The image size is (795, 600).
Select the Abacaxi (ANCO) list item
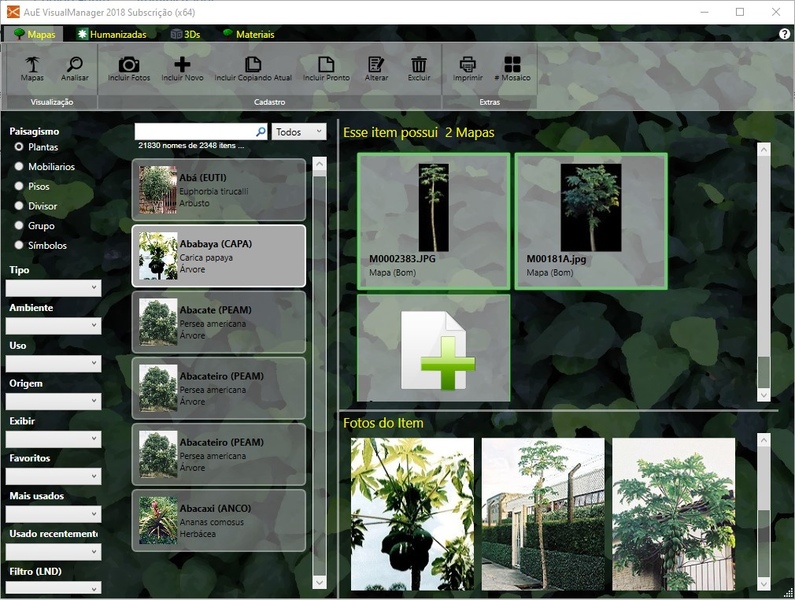tap(218, 520)
